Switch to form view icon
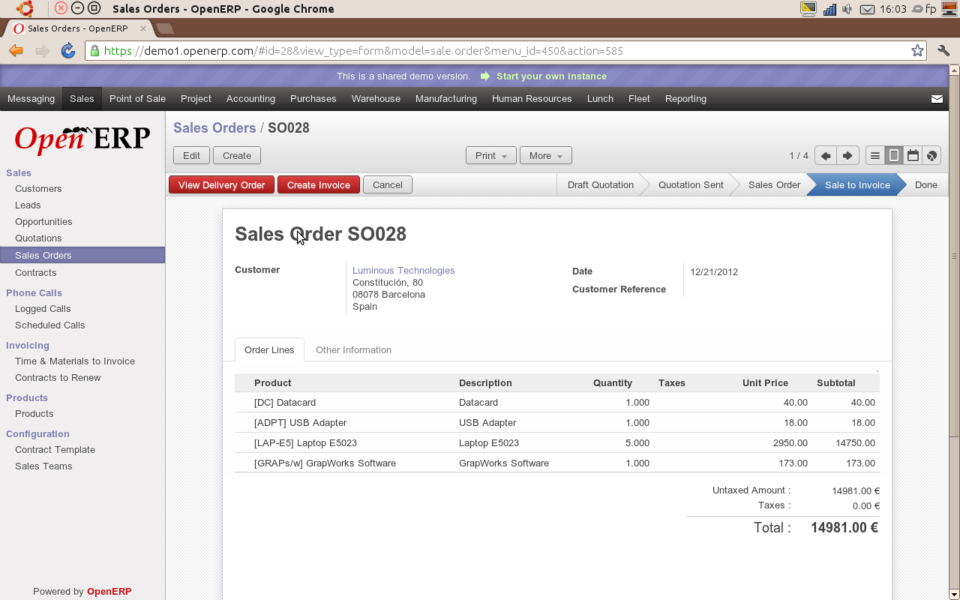The image size is (960, 600). (x=894, y=156)
